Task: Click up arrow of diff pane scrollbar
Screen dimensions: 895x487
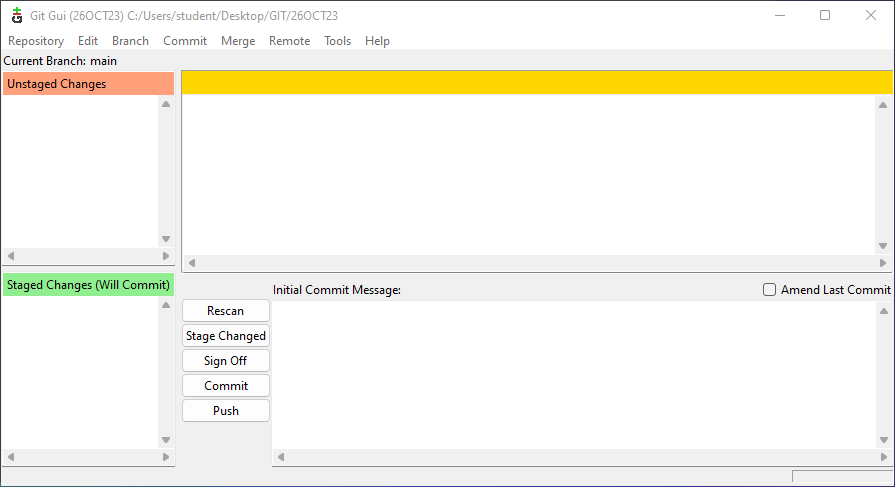Action: [x=883, y=105]
